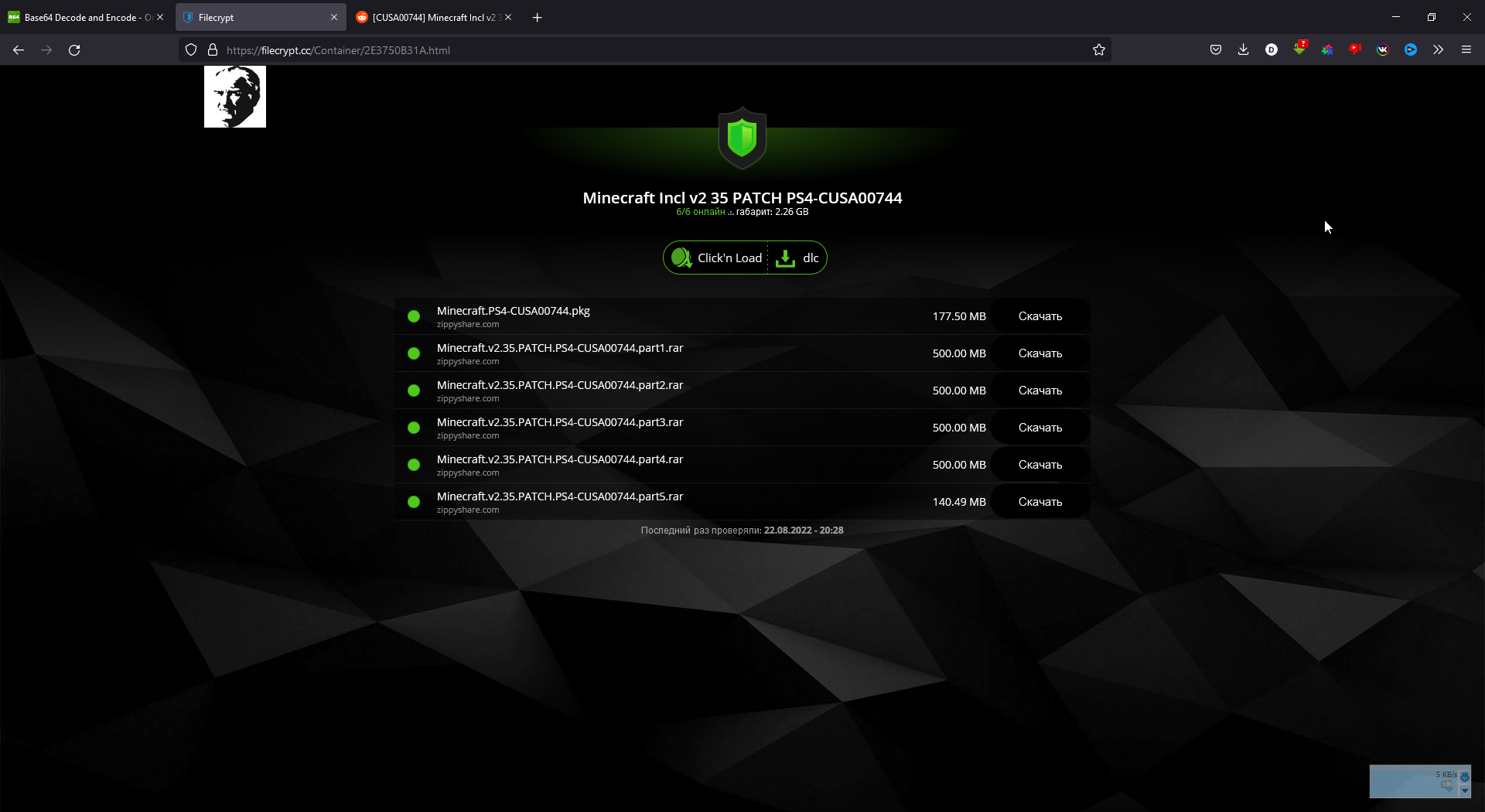This screenshot has height=812, width=1485.
Task: Click the last checked date 22.08.2022 - 20:28
Action: (x=804, y=531)
